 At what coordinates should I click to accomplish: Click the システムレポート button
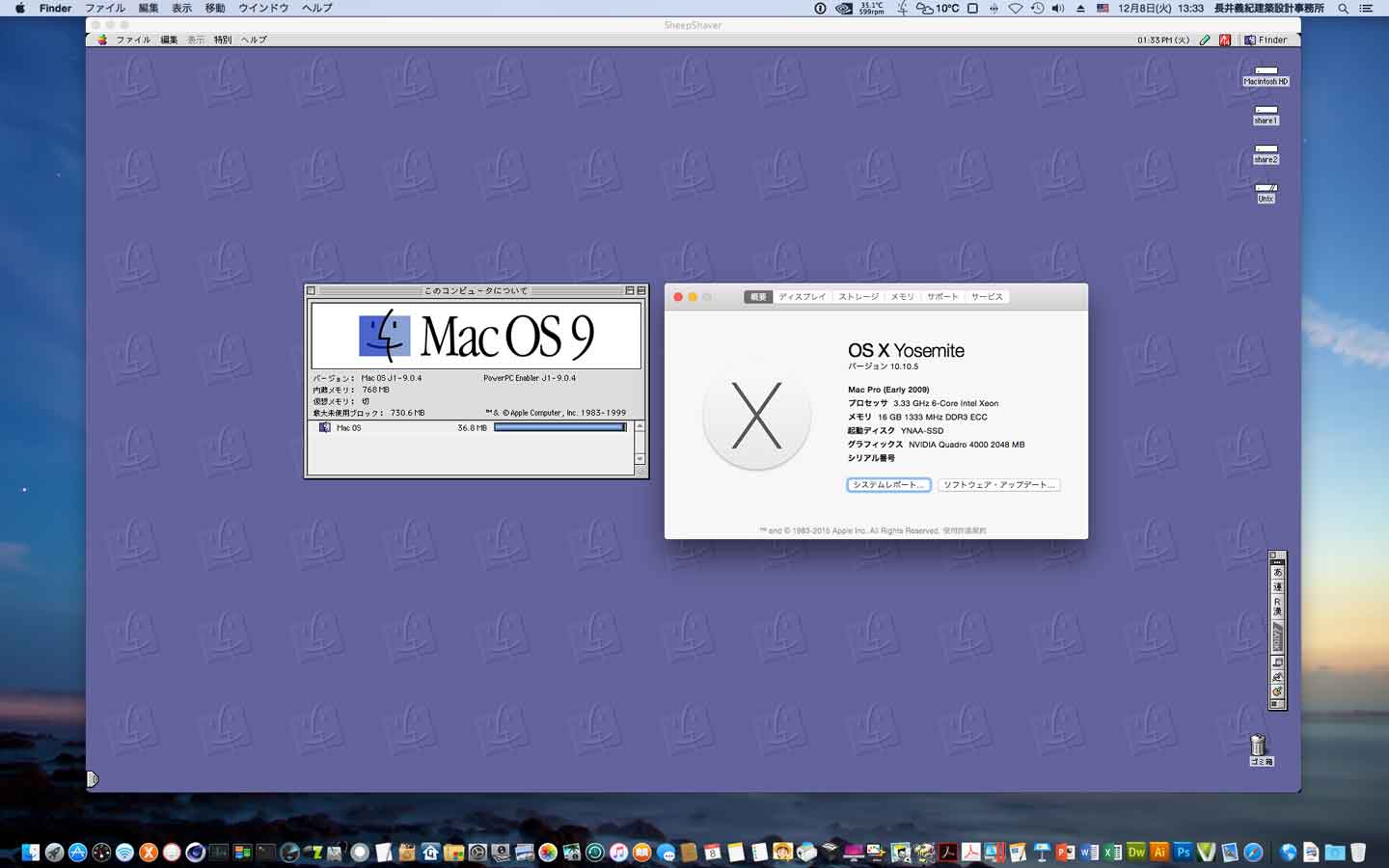[x=888, y=485]
